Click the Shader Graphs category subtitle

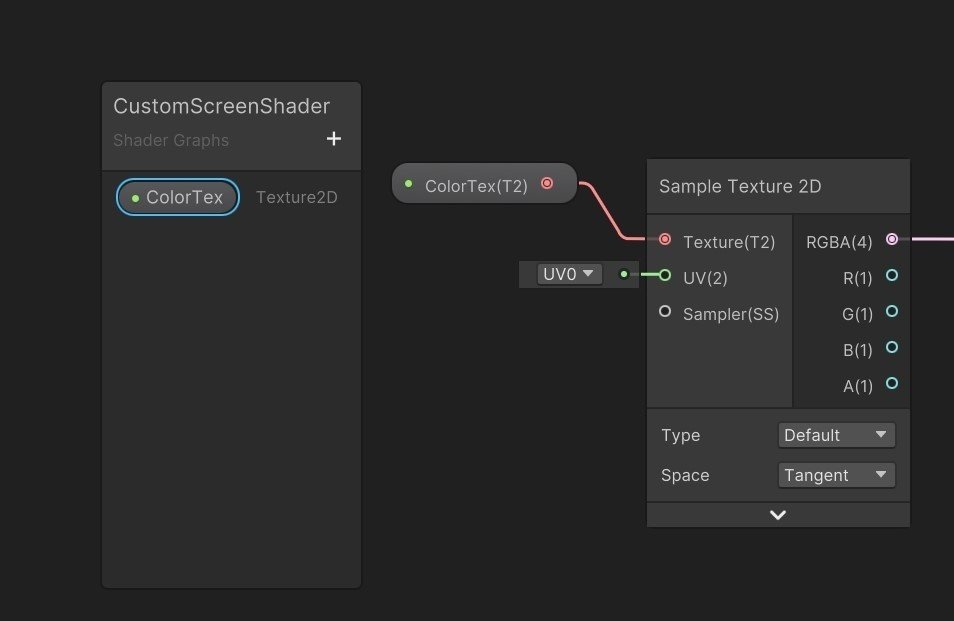pos(171,140)
